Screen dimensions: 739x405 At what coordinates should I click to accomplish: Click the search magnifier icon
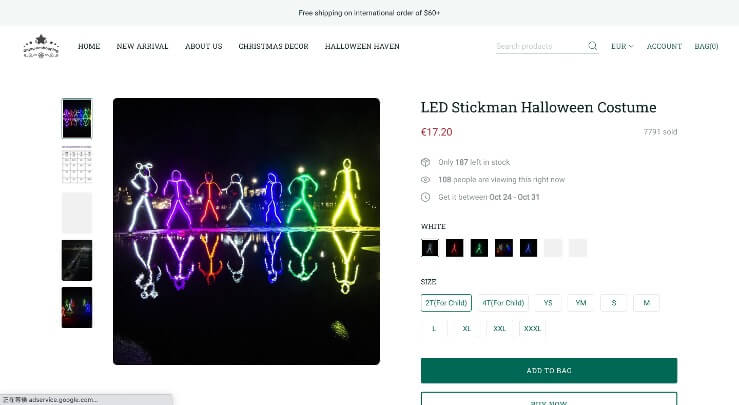593,46
